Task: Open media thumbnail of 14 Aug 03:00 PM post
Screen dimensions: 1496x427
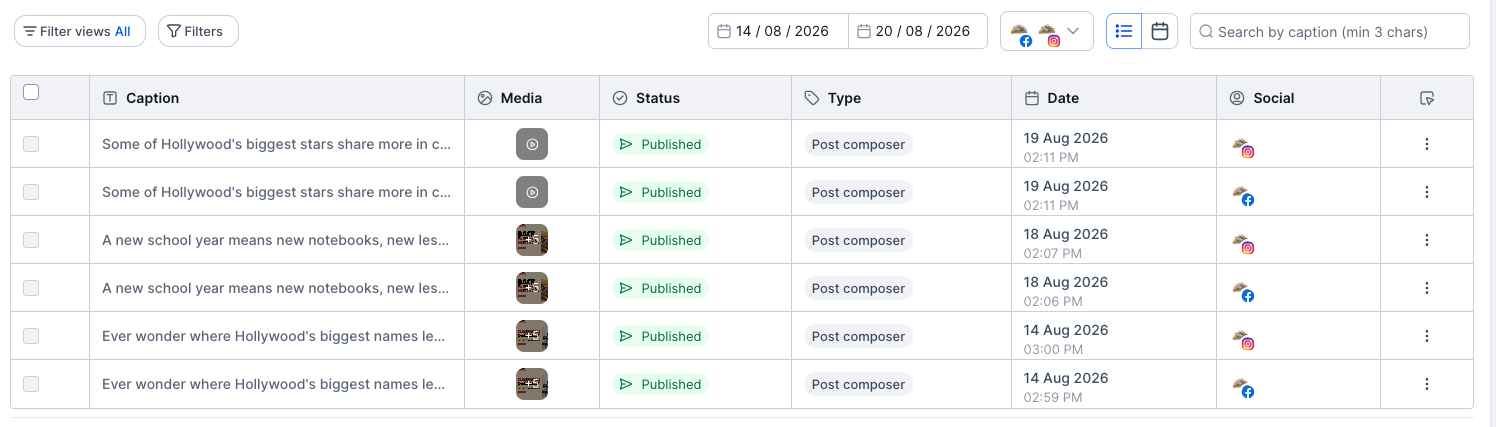Action: (532, 336)
